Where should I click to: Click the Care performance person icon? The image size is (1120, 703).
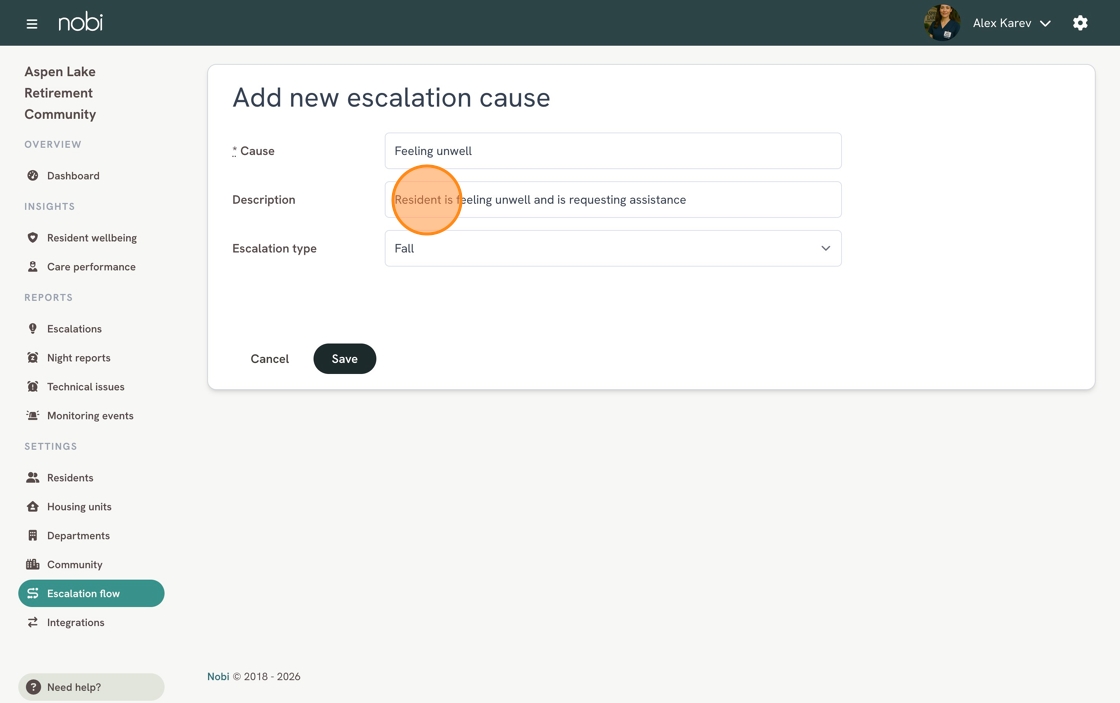point(32,266)
